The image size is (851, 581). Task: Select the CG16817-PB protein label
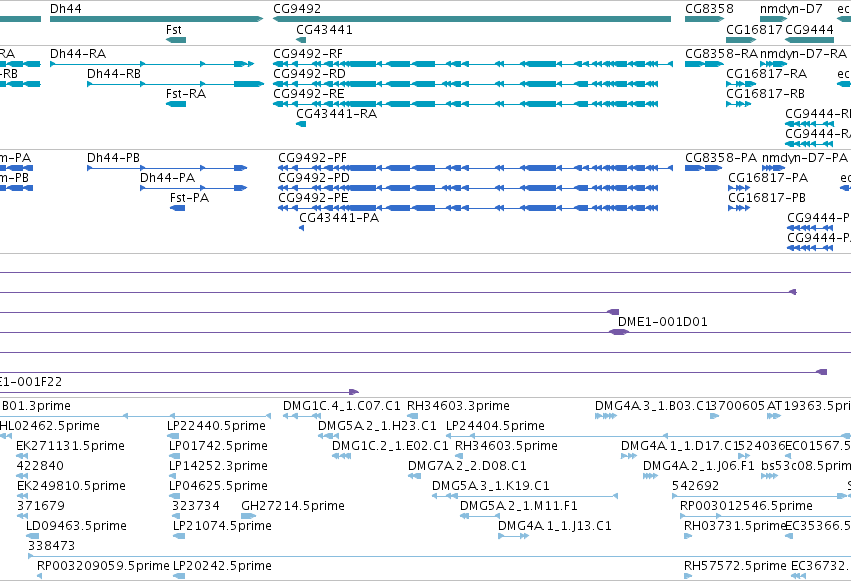(767, 198)
